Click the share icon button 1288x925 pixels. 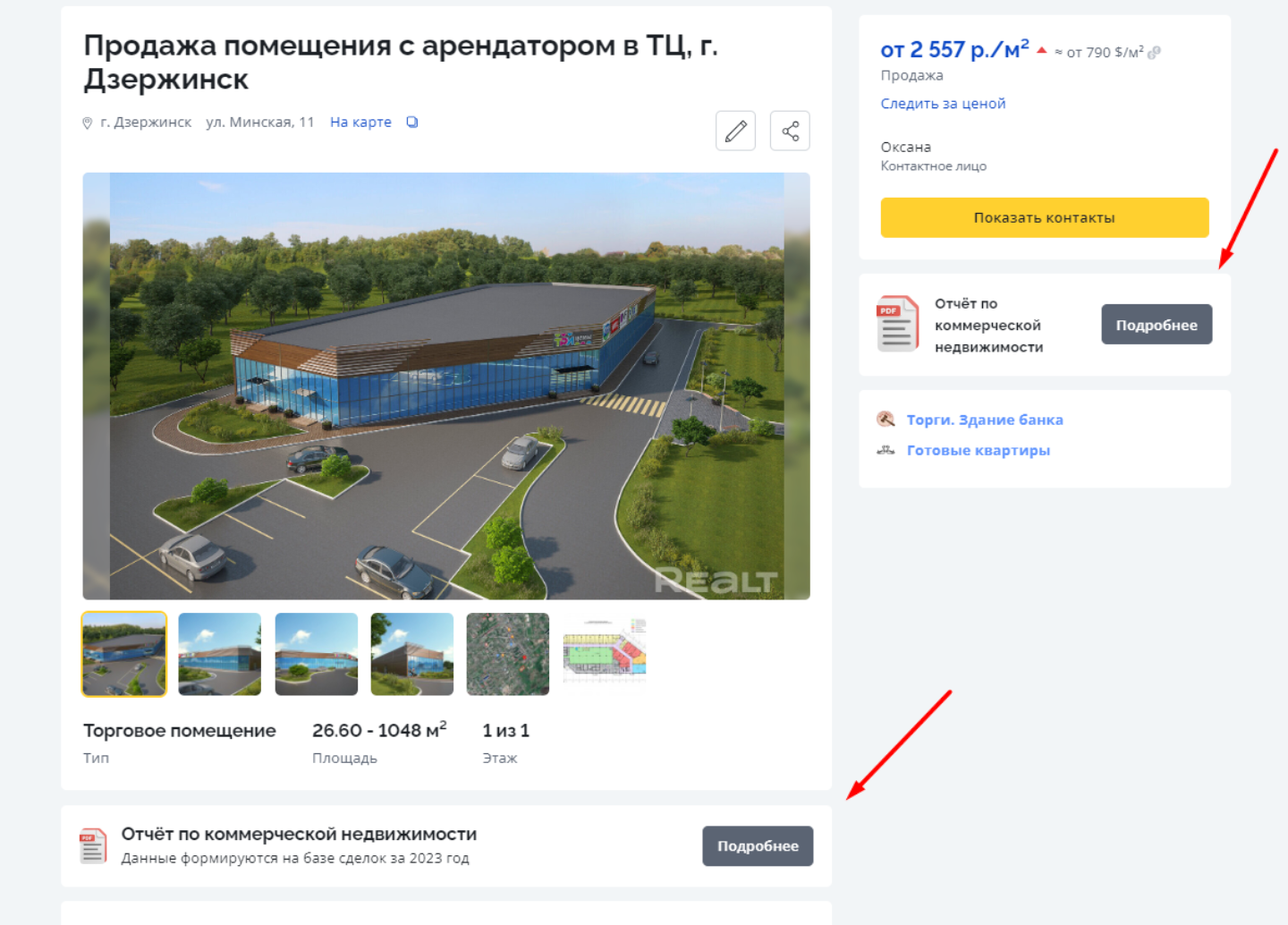pos(790,131)
